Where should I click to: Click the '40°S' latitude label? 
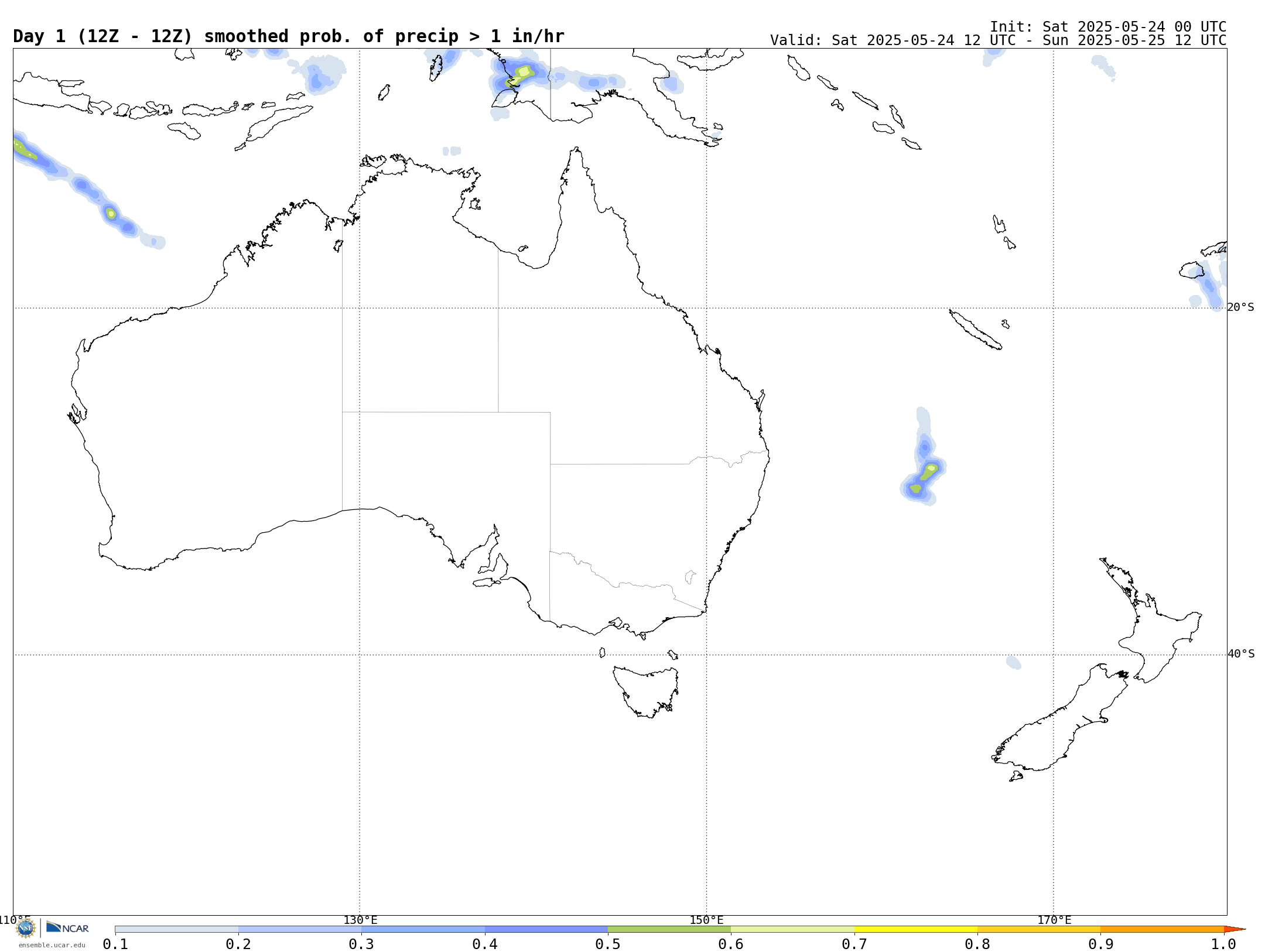1241,654
